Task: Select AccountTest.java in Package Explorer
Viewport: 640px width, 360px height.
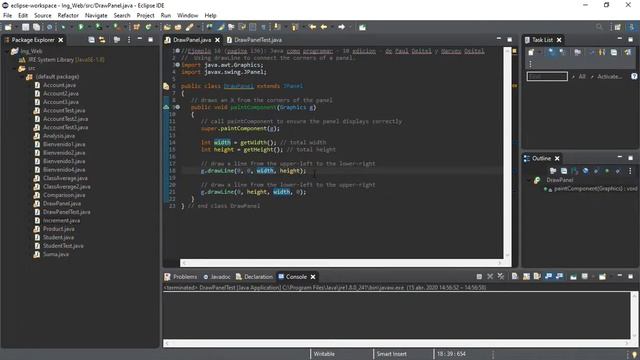Action: click(64, 111)
